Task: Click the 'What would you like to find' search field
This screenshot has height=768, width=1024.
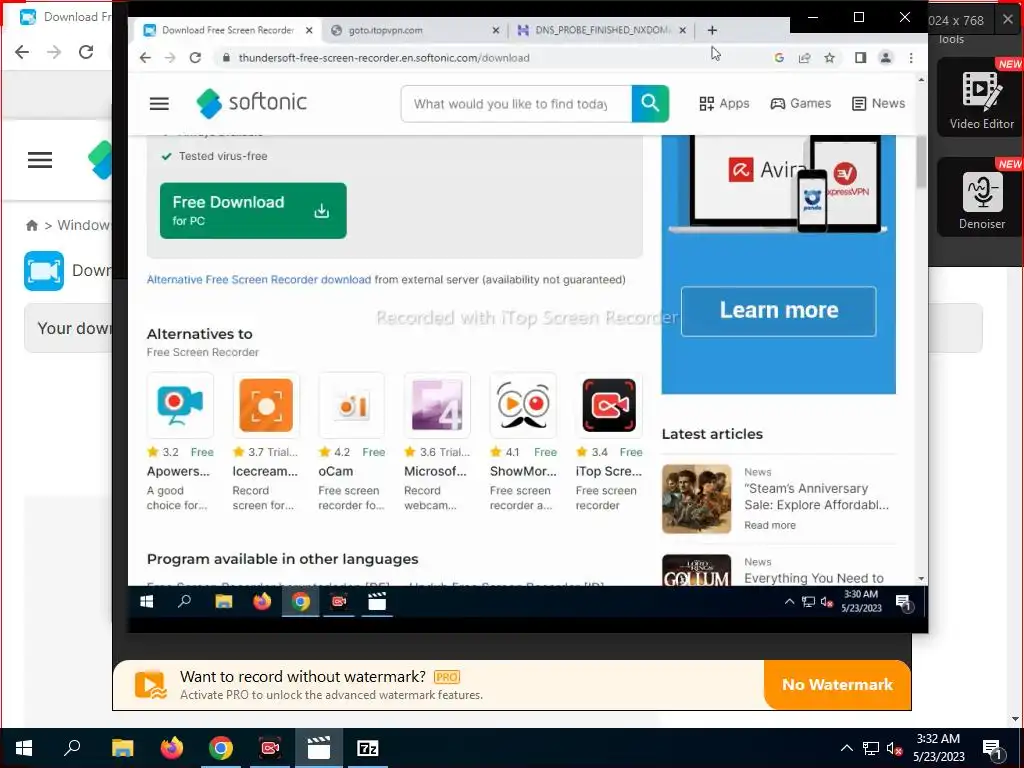Action: tap(516, 103)
